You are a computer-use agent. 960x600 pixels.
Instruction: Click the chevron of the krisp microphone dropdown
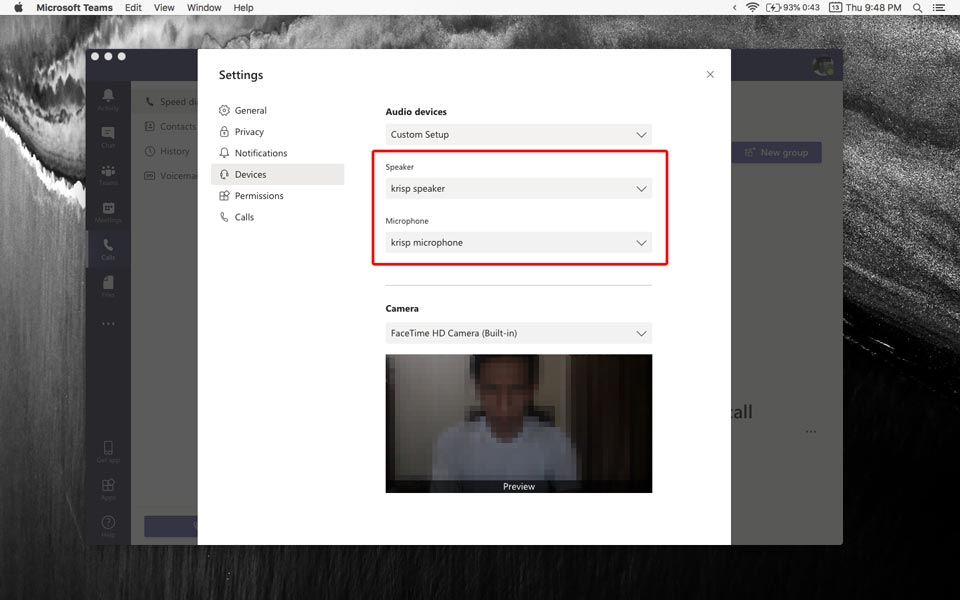(x=641, y=242)
